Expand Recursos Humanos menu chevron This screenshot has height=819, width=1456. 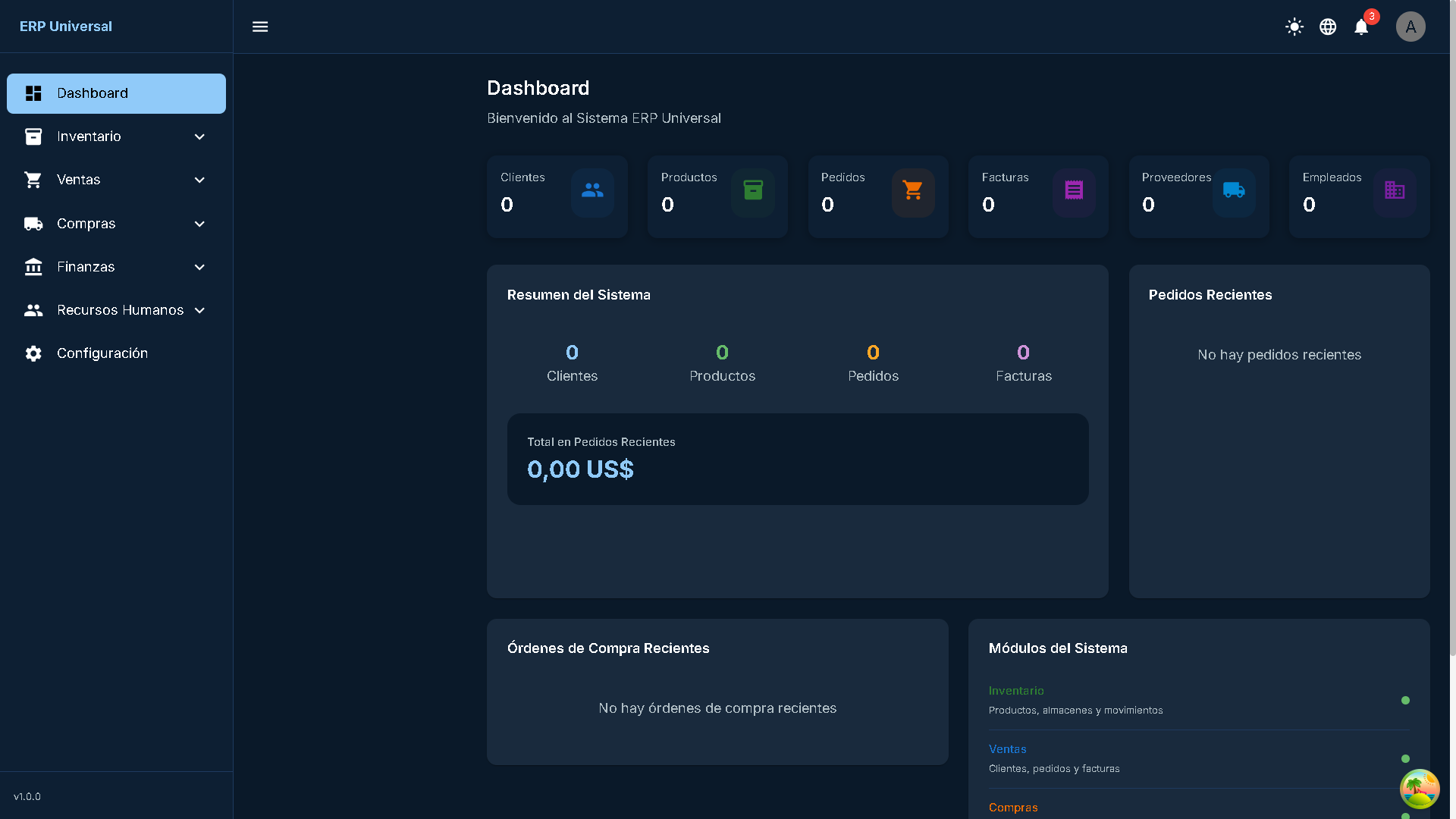(x=199, y=310)
